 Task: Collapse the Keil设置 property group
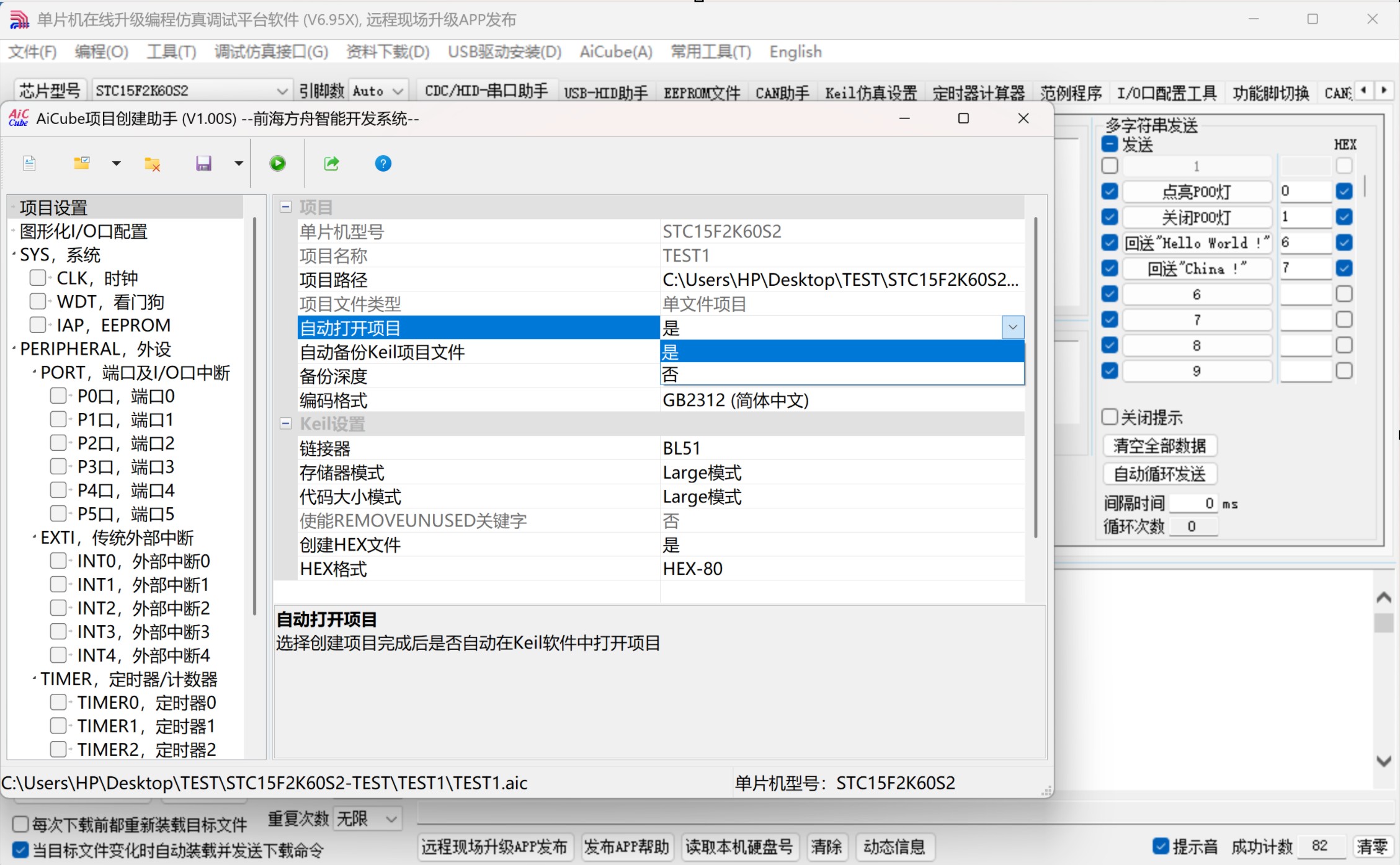(285, 424)
